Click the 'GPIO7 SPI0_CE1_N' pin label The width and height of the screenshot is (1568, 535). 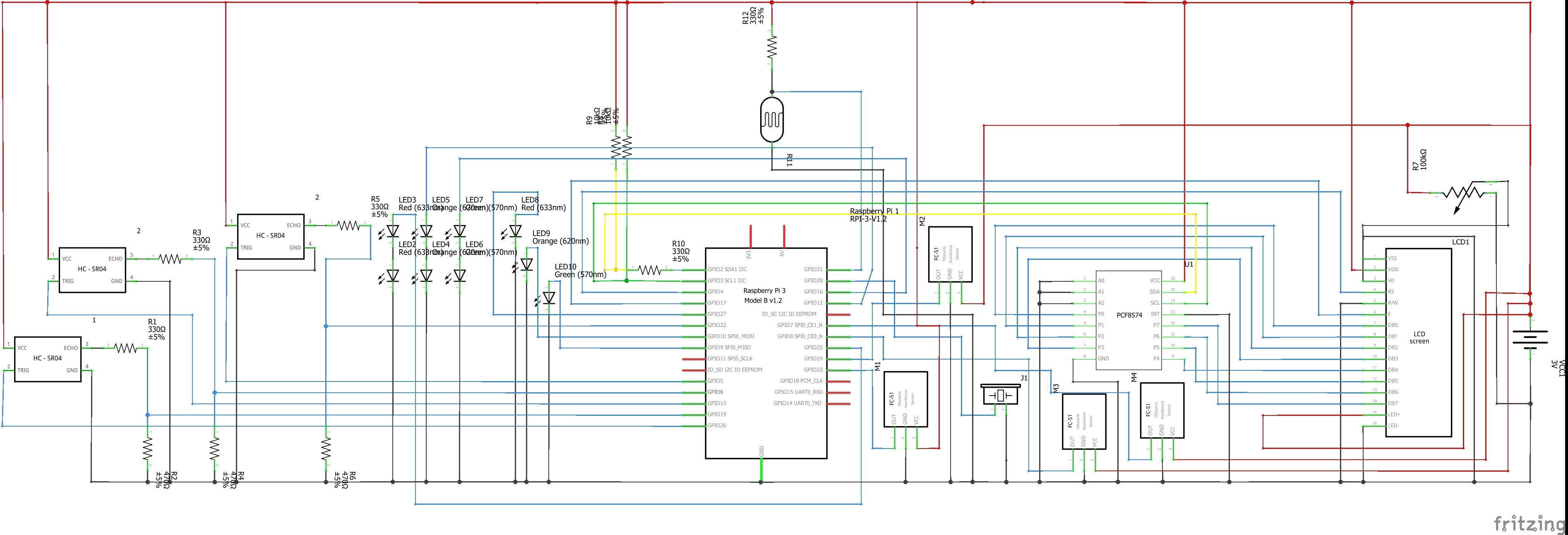(800, 325)
